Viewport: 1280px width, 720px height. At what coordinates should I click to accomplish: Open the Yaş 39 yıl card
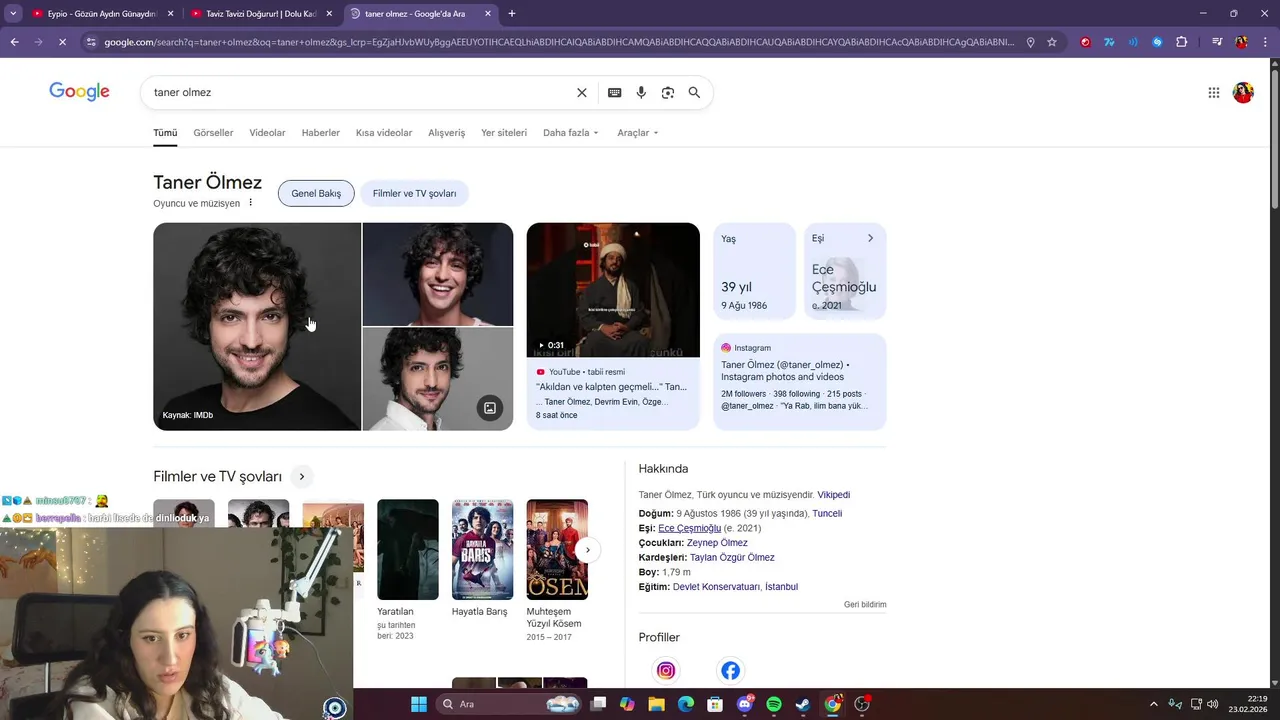(x=754, y=271)
